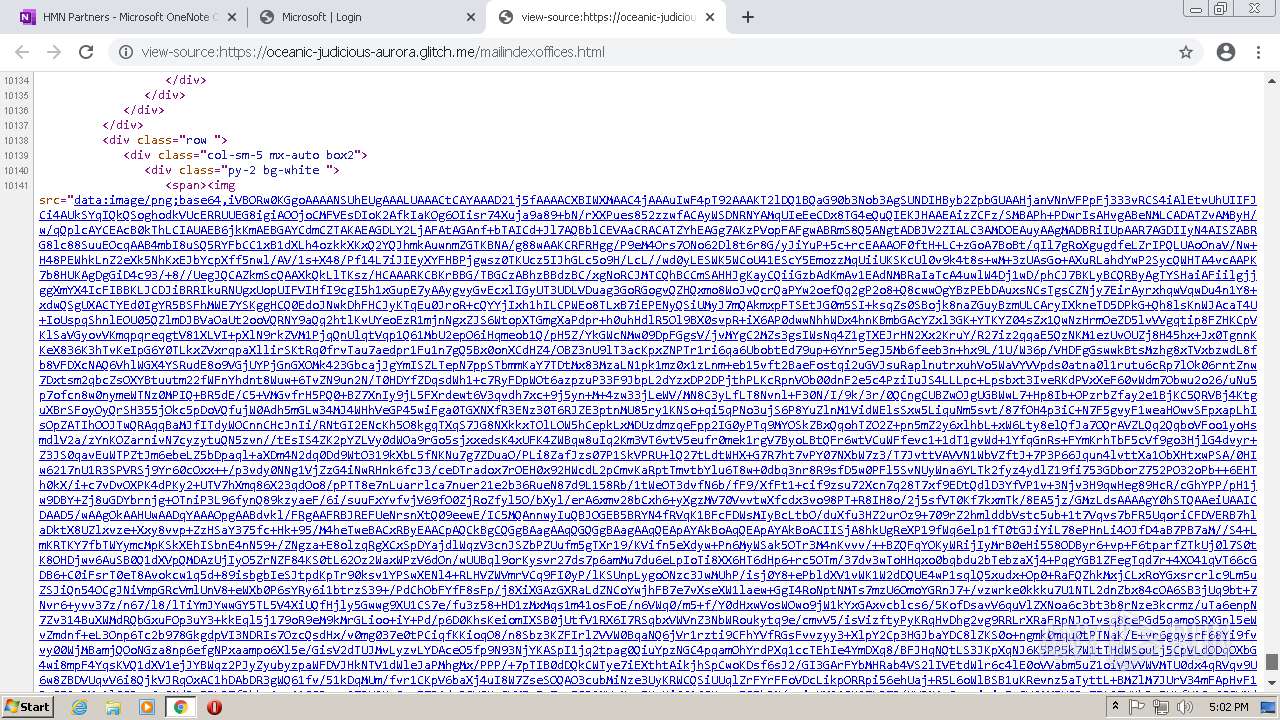Click the <span><img source line
This screenshot has width=1280, height=720.
coord(200,185)
